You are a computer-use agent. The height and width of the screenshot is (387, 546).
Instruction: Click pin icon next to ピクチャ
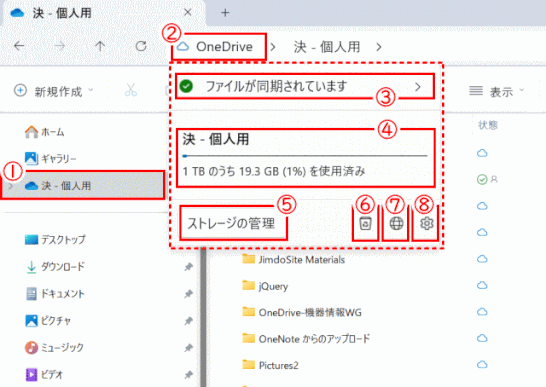tap(188, 321)
